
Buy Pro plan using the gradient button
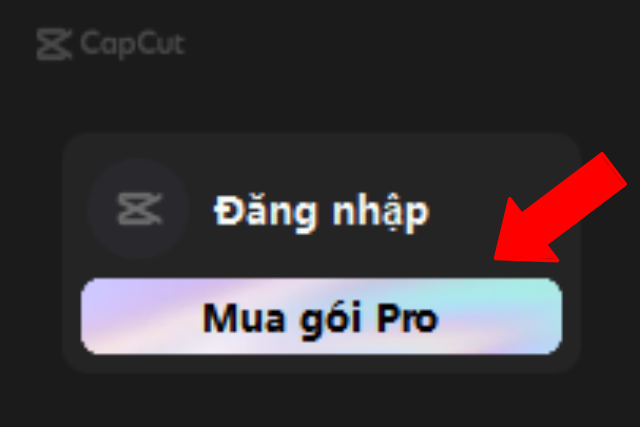(x=321, y=316)
